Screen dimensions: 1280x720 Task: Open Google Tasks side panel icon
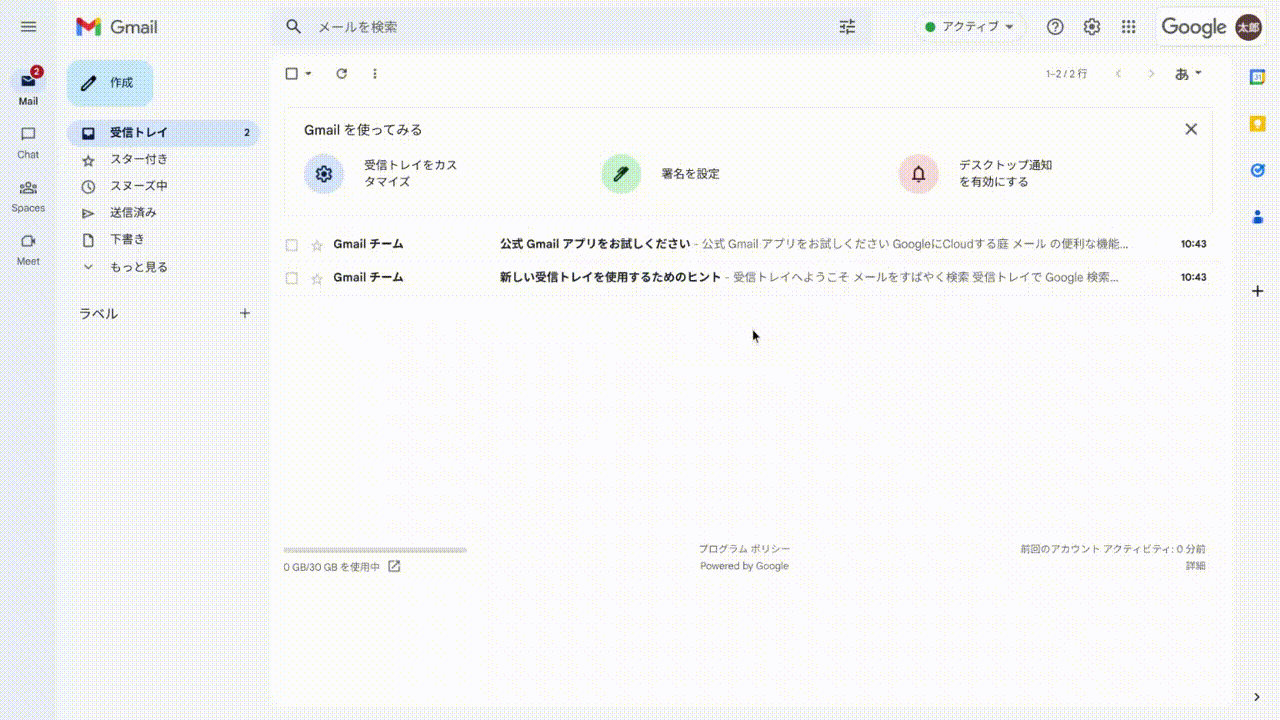[x=1258, y=170]
